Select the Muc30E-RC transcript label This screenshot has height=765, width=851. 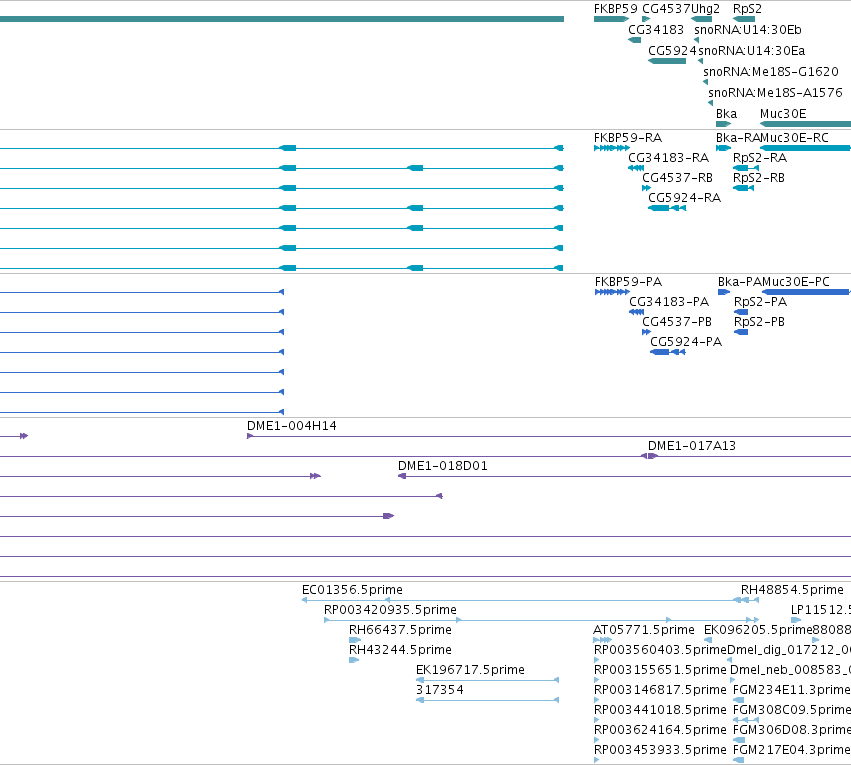tap(795, 138)
